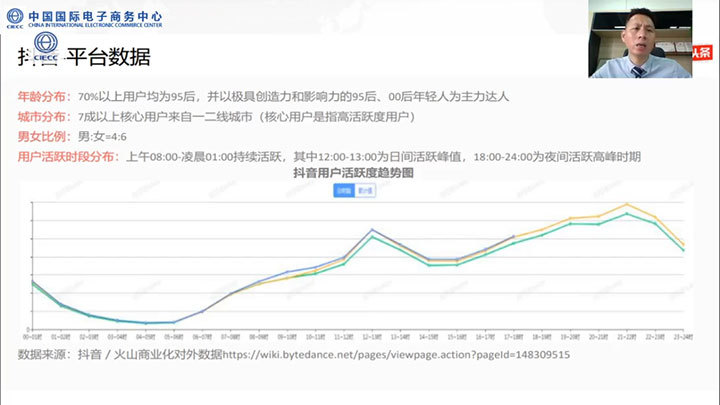Click the 23-24时 label on the x-axis

pos(683,339)
